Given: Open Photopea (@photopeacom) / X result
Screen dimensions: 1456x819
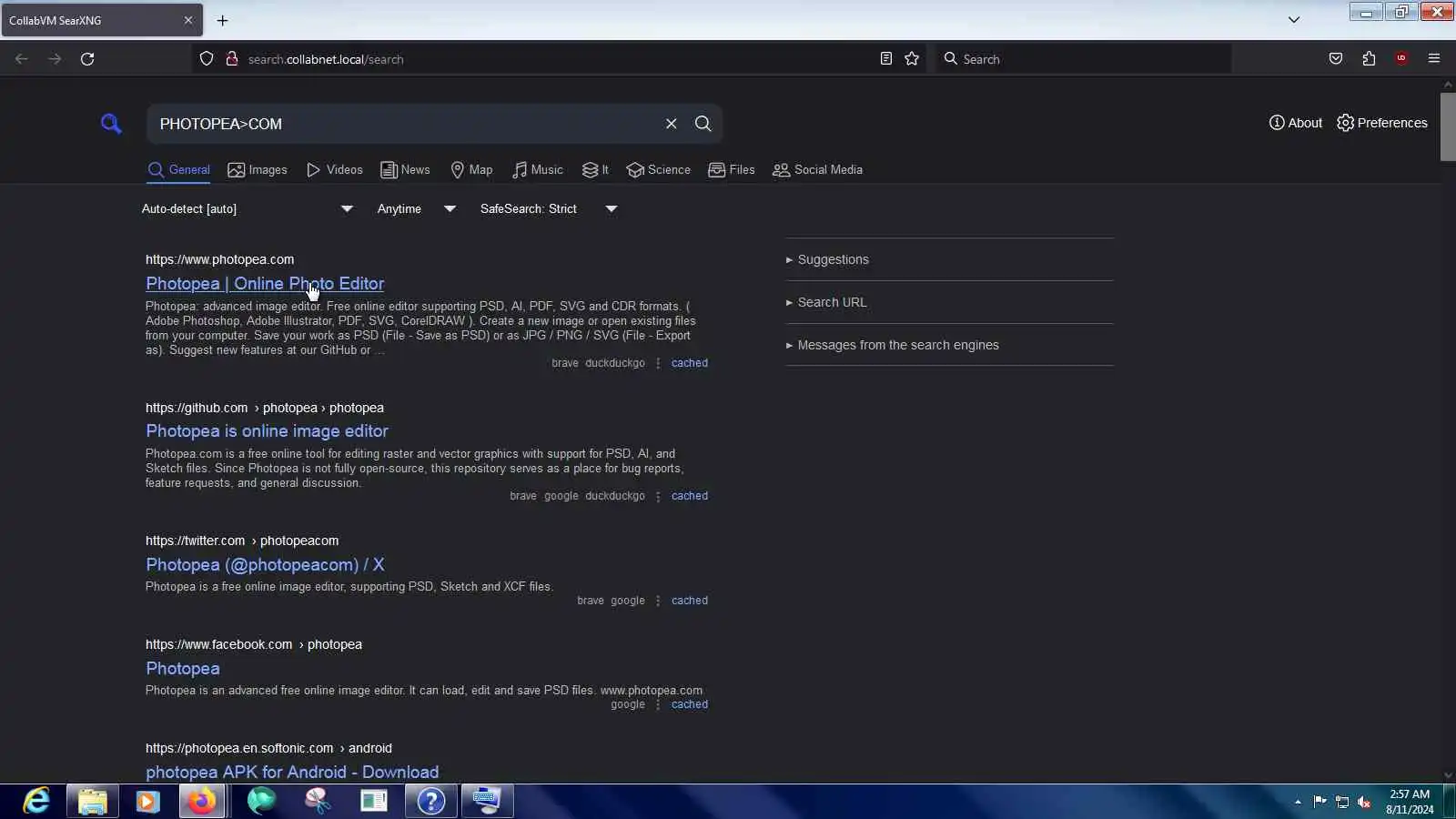Looking at the screenshot, I should point(265,565).
